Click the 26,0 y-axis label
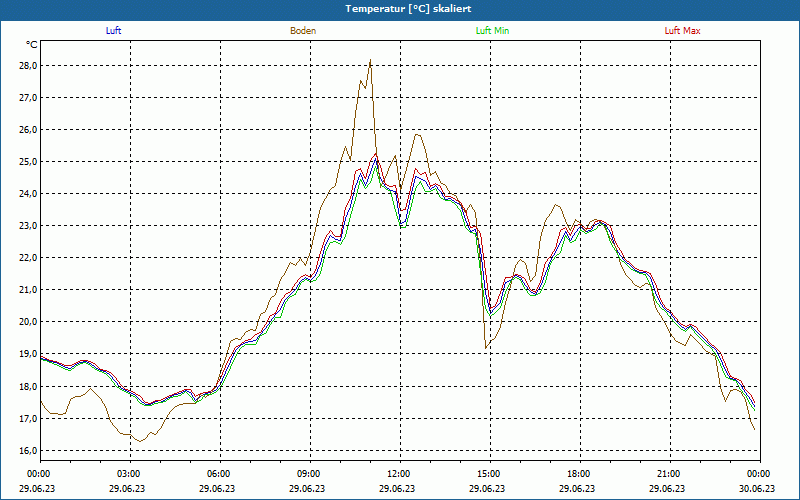This screenshot has height=500, width=800. (28, 130)
